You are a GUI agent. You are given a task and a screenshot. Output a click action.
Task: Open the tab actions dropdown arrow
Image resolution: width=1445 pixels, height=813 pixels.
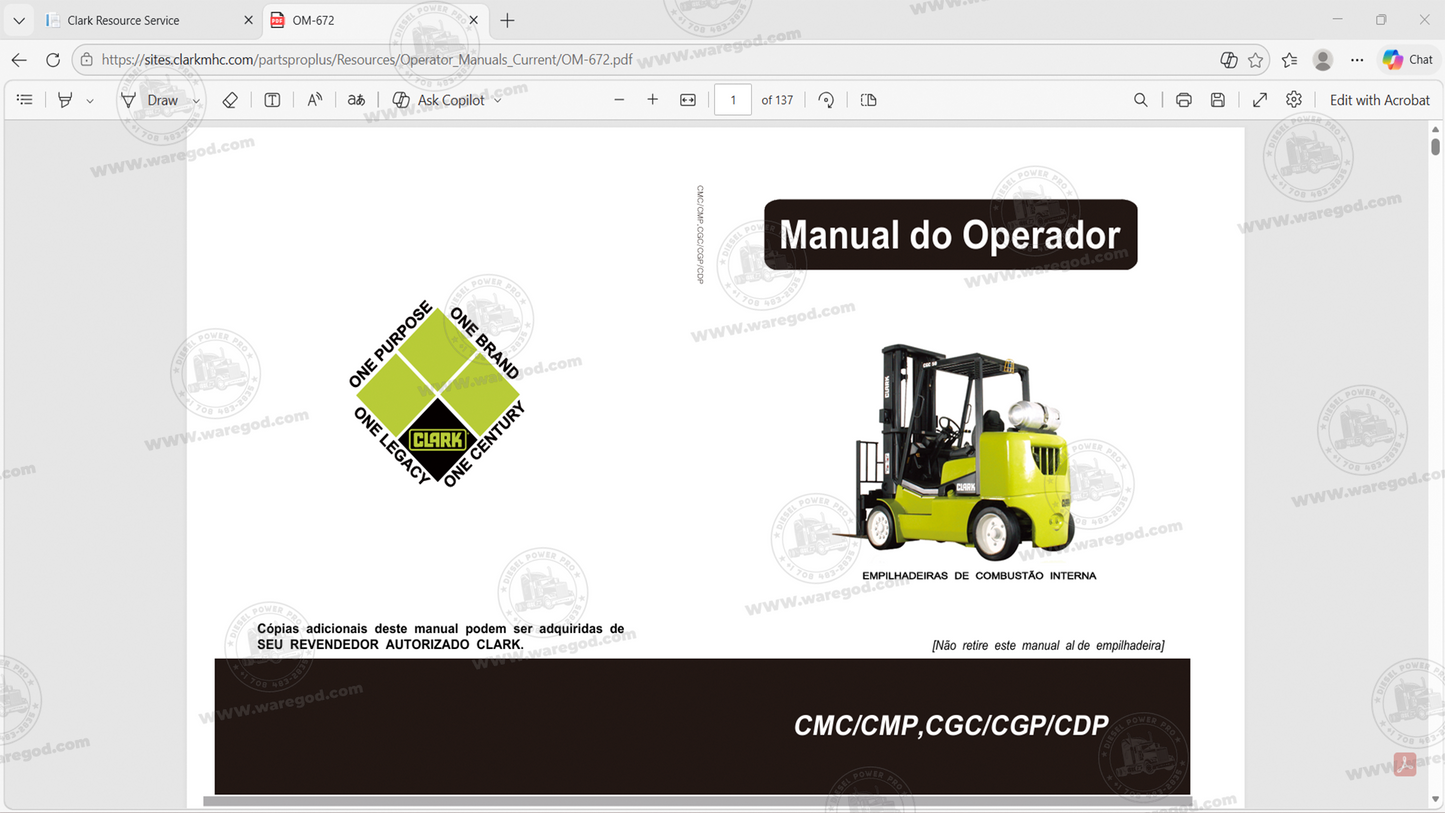click(x=19, y=20)
